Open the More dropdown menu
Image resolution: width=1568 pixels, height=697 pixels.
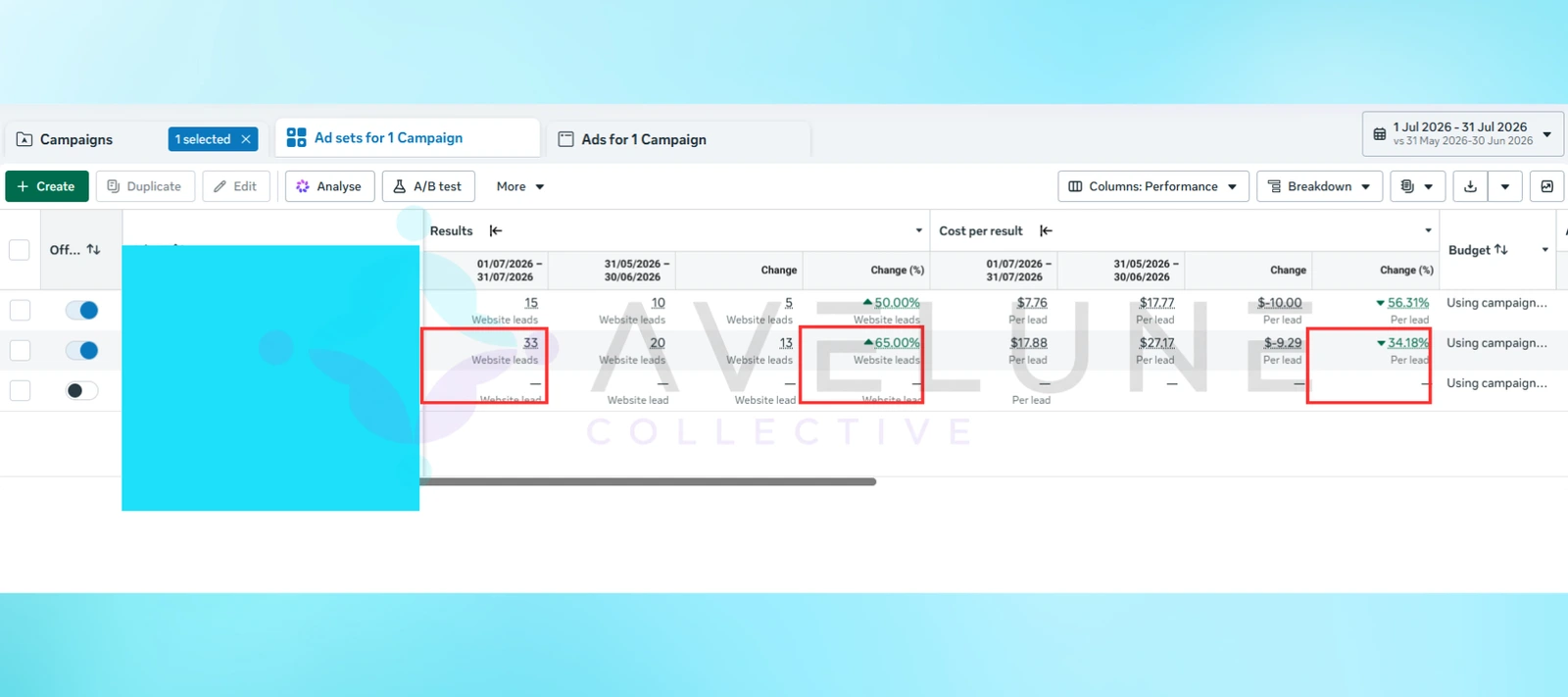(x=520, y=186)
